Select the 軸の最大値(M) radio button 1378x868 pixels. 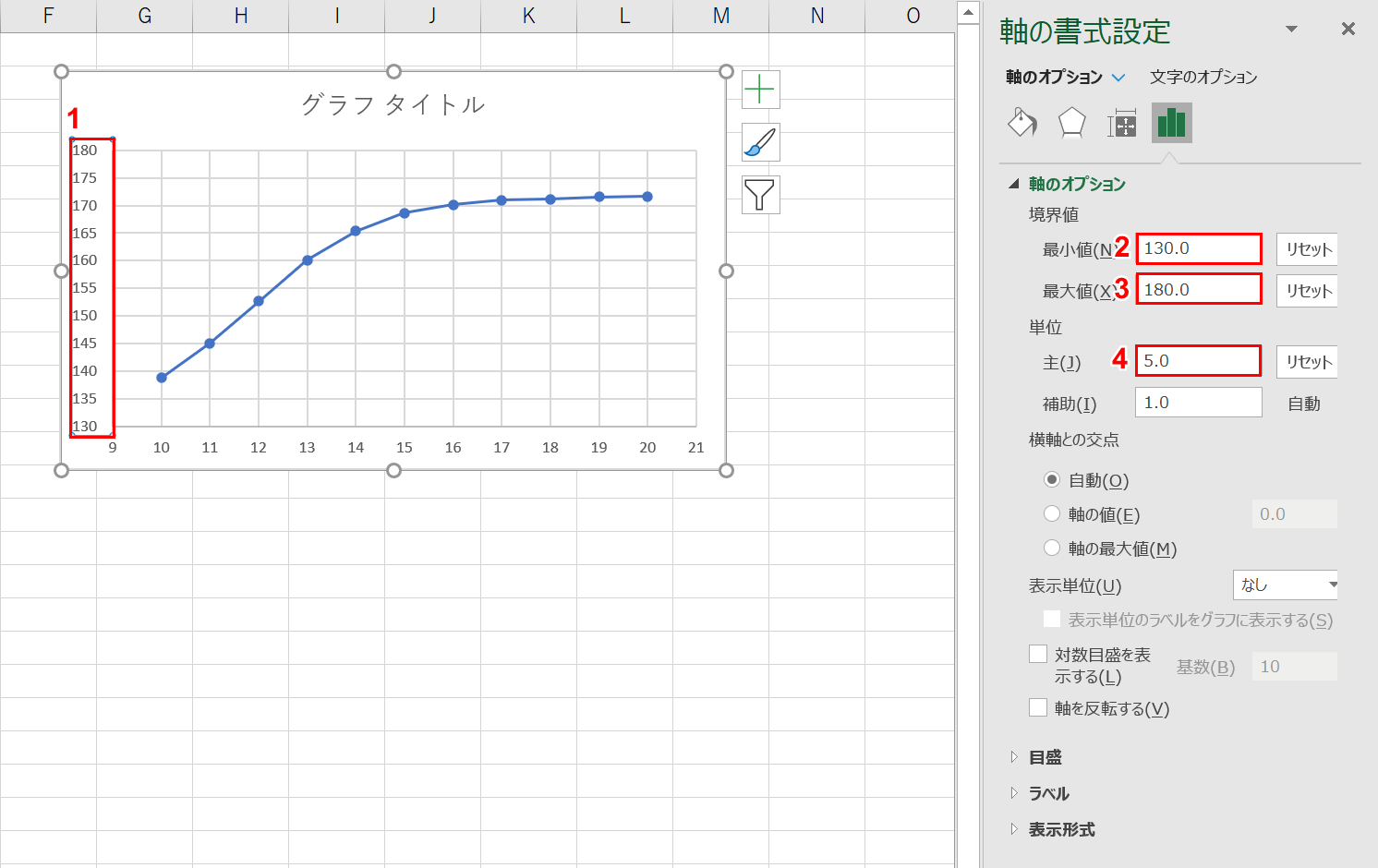[1052, 549]
